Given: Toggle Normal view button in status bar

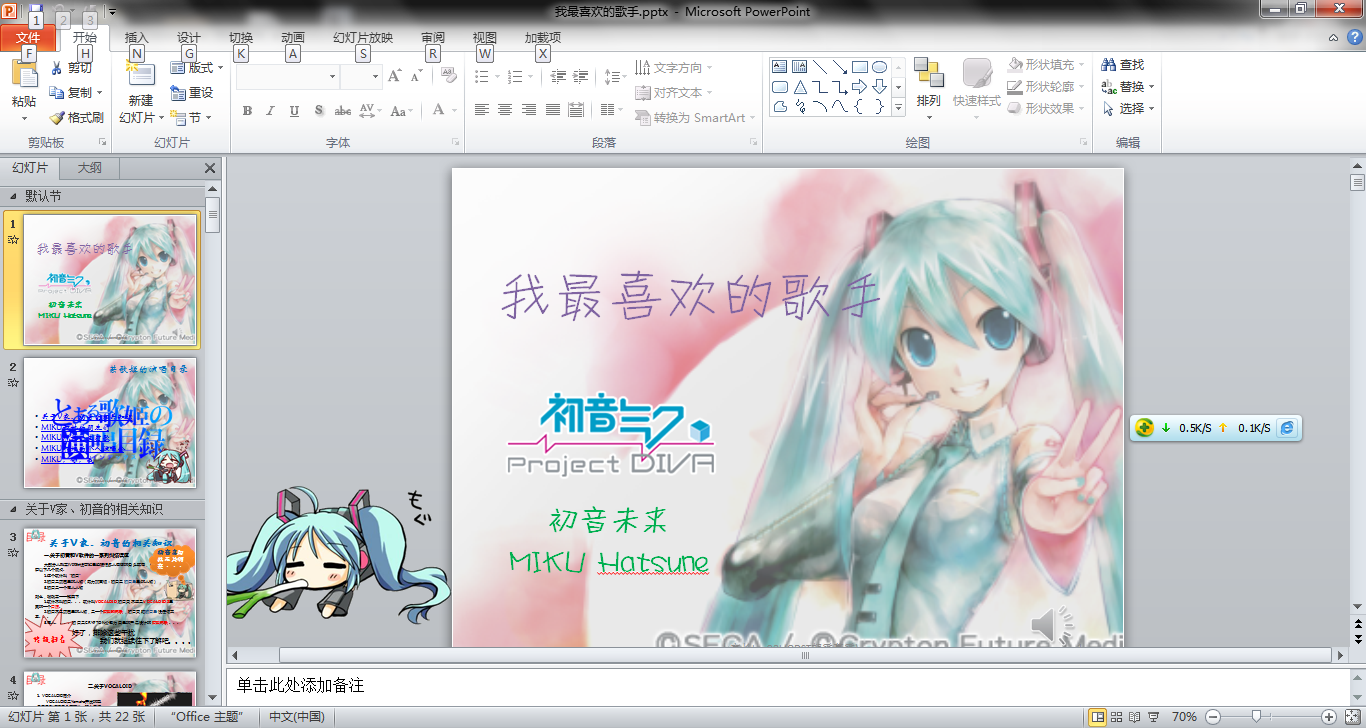Looking at the screenshot, I should (1097, 717).
